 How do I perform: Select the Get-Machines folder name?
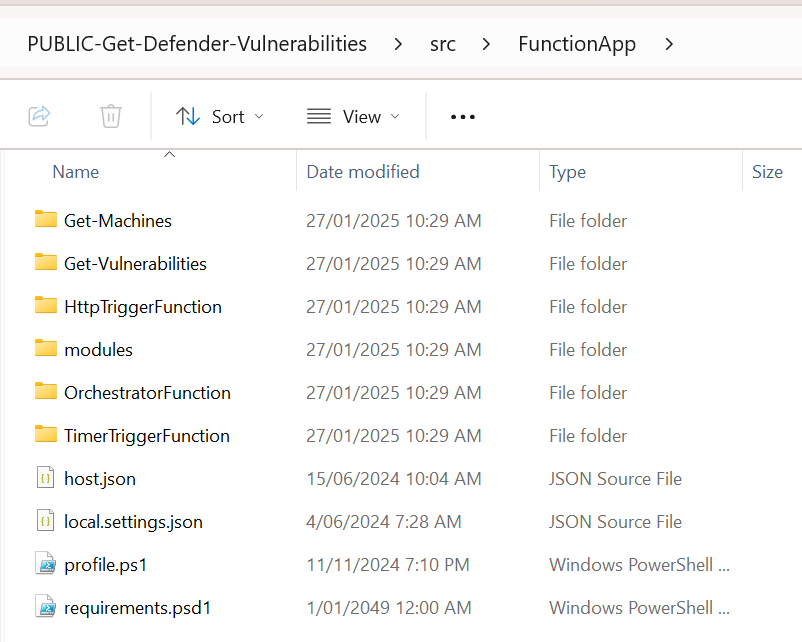(x=118, y=221)
